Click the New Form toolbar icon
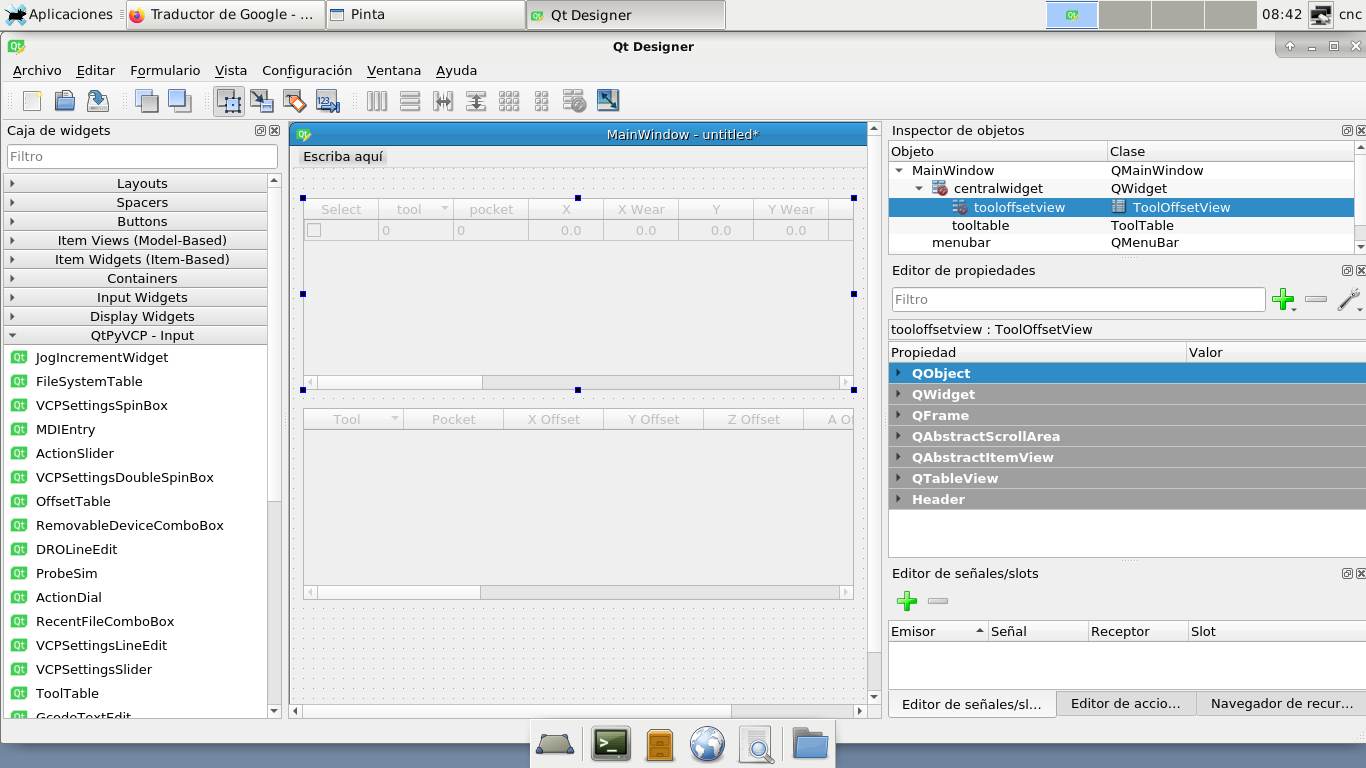Screen dimensions: 1366x768 coord(33,100)
